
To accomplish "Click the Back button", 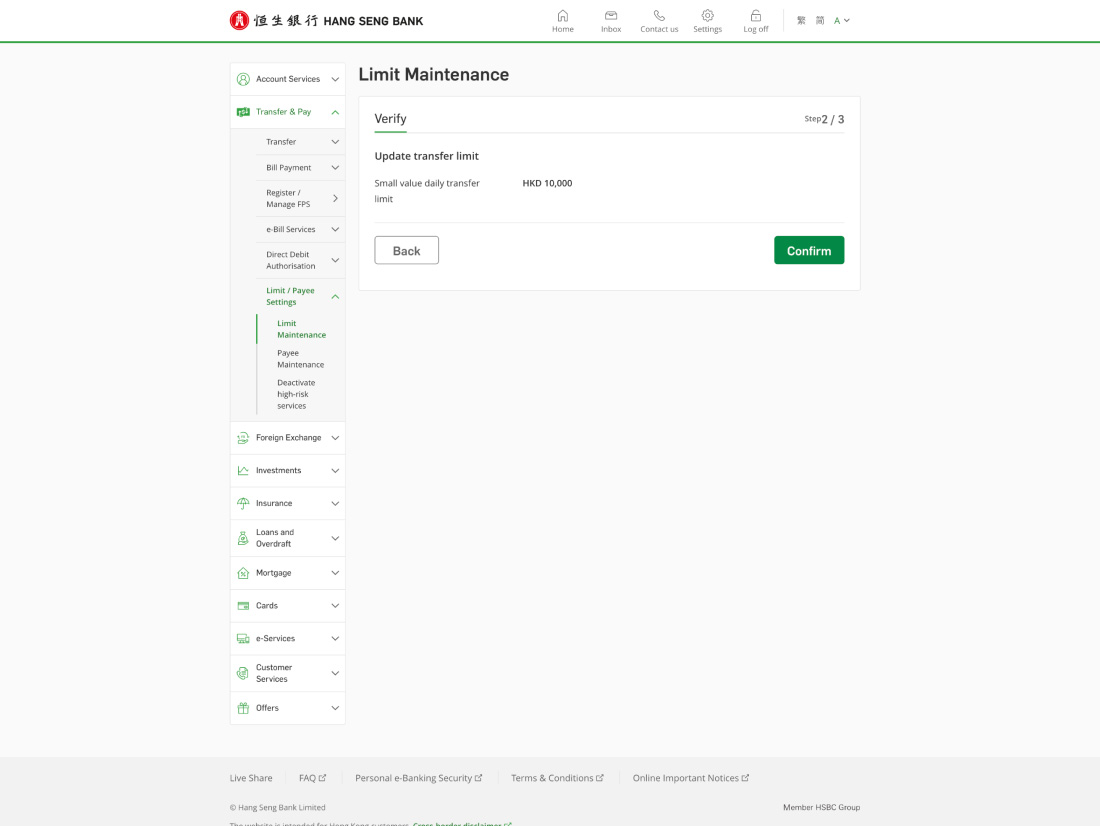I will coord(406,251).
